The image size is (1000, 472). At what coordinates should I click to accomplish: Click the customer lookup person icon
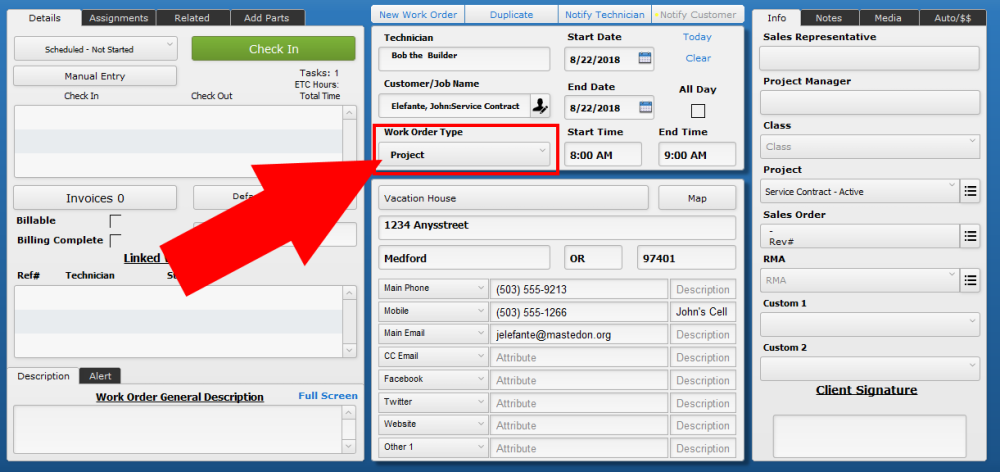point(540,107)
